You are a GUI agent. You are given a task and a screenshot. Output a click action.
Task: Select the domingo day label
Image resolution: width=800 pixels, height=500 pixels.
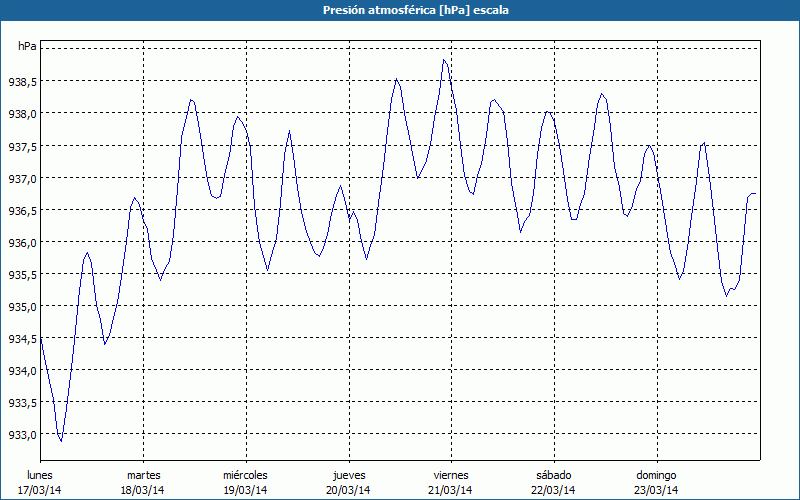(x=656, y=475)
